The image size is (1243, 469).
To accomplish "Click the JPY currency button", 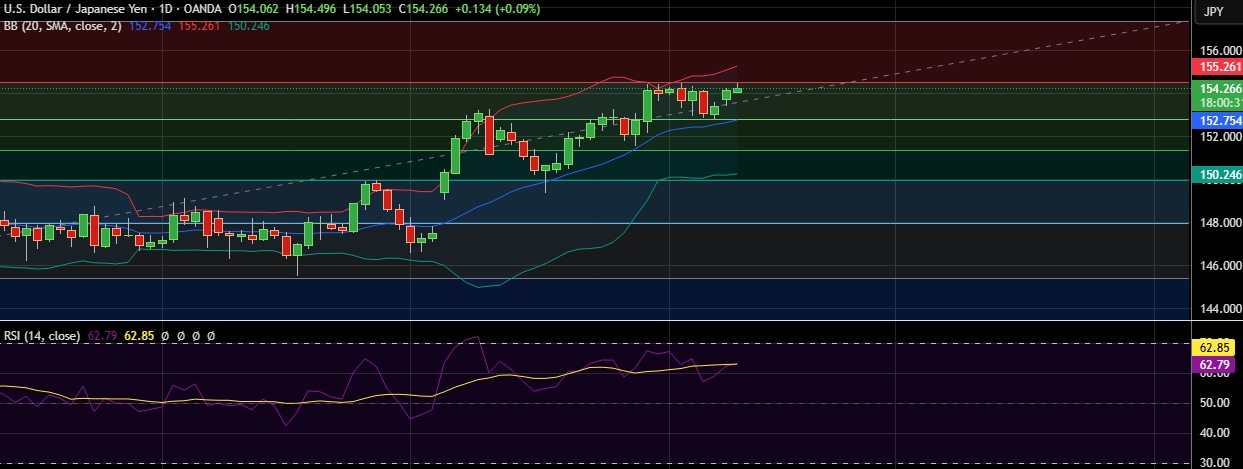I will pyautogui.click(x=1214, y=11).
